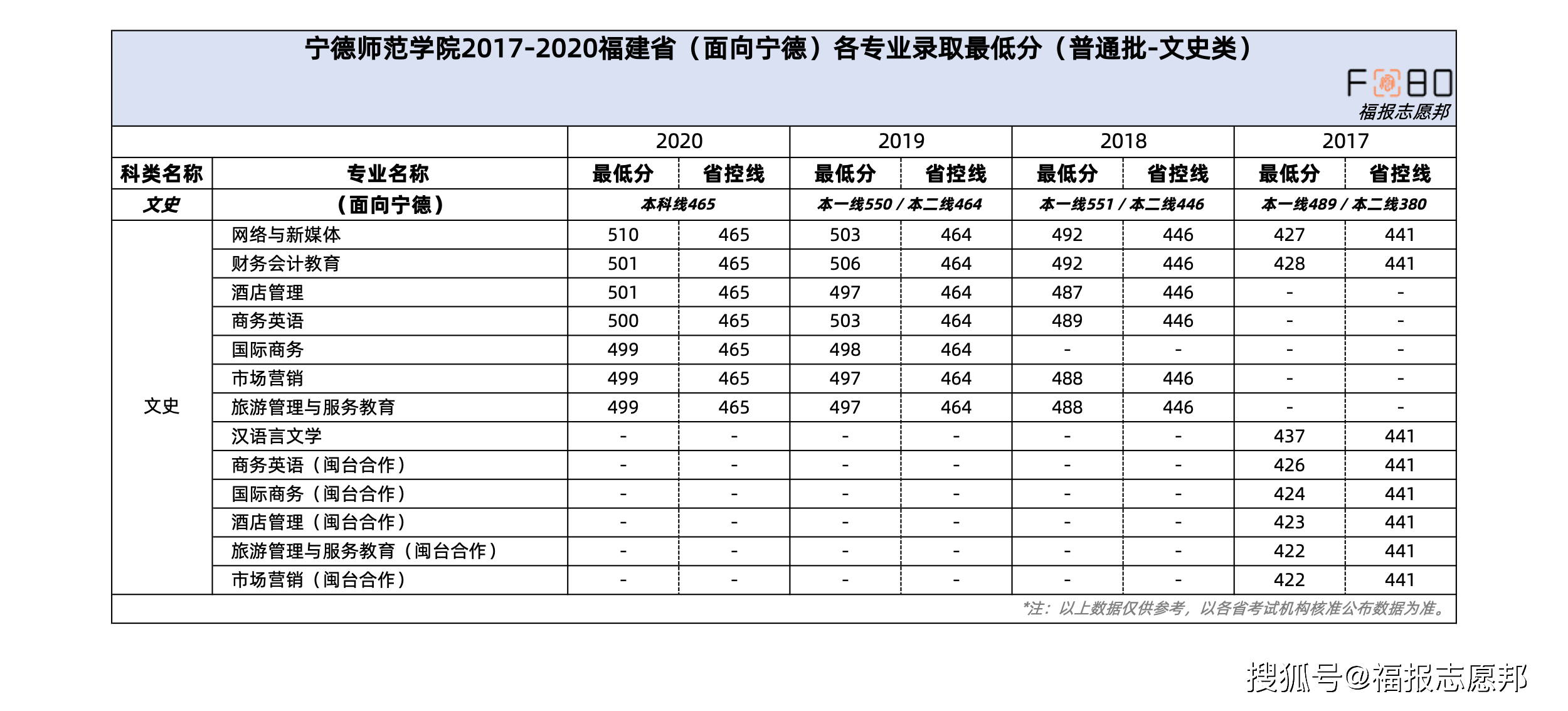Select the 506 score for 财务会计教育 2019

(845, 264)
